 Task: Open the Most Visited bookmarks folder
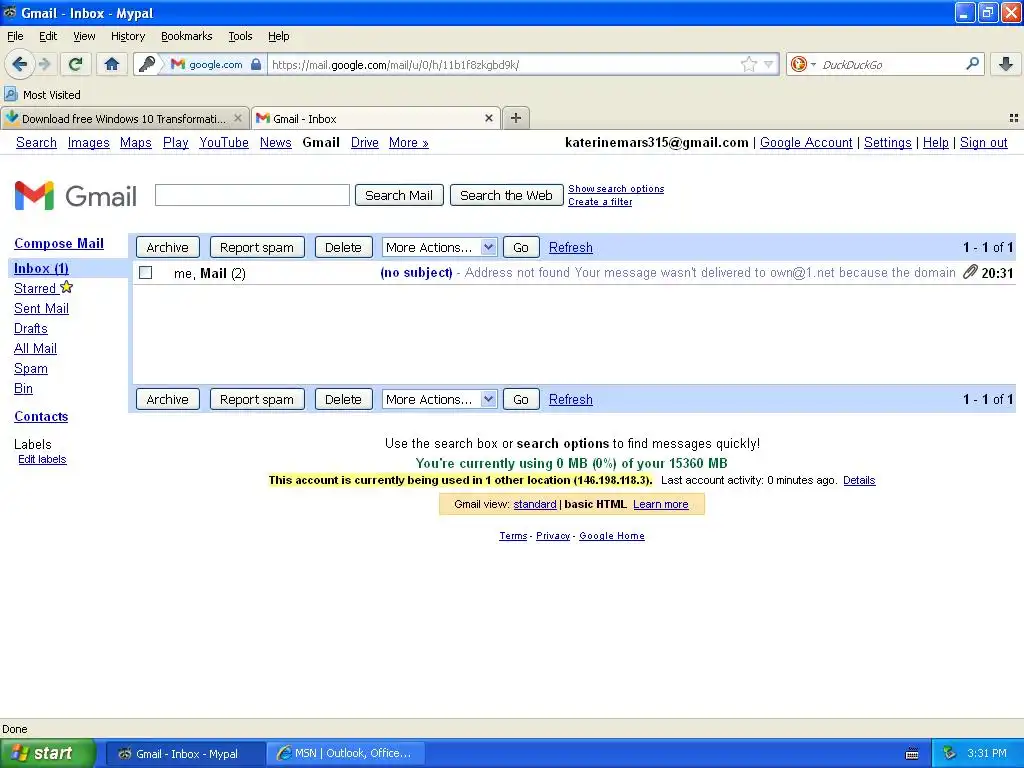(43, 95)
